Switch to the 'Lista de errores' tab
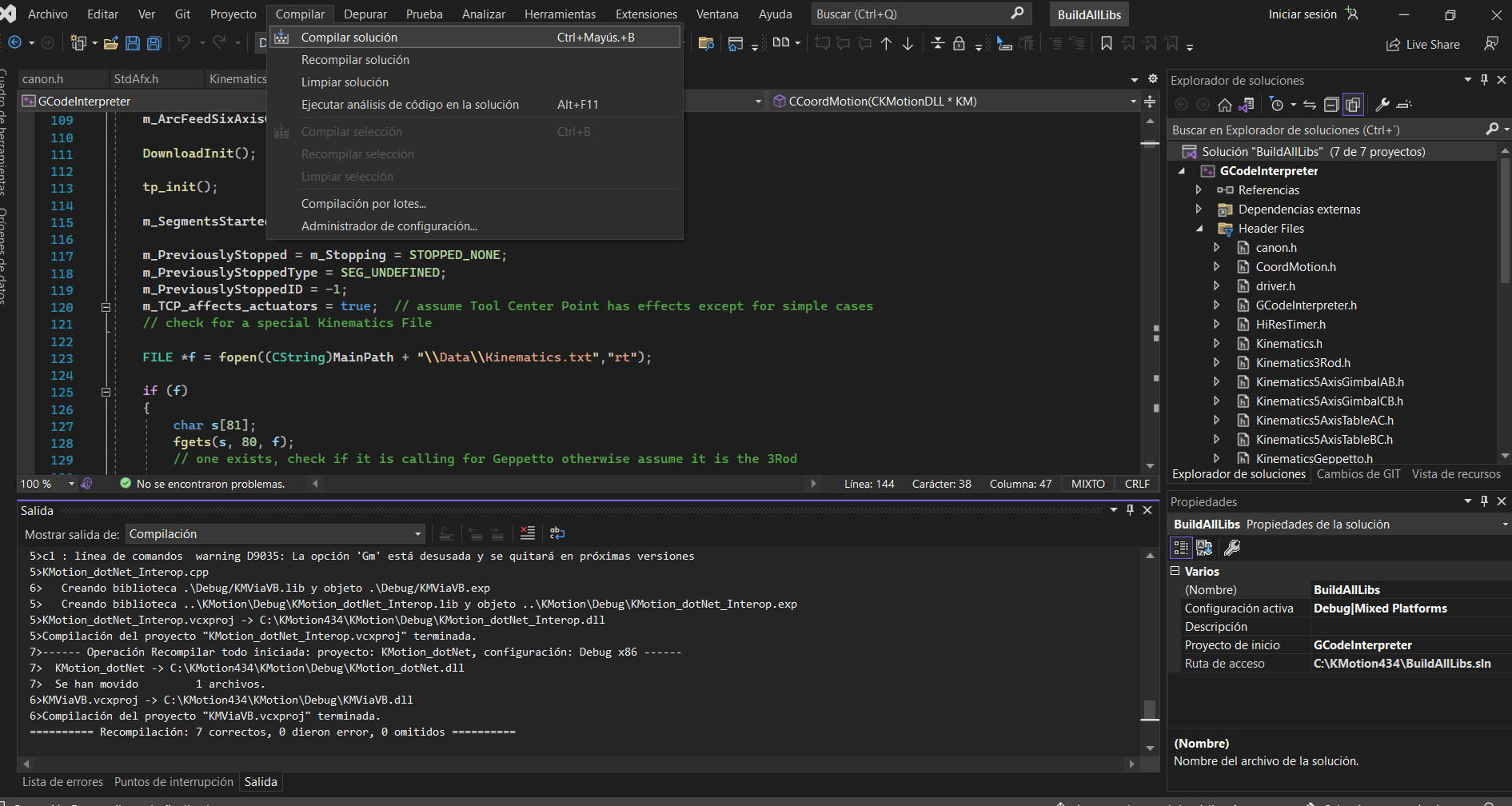Image resolution: width=1512 pixels, height=806 pixels. tap(62, 782)
